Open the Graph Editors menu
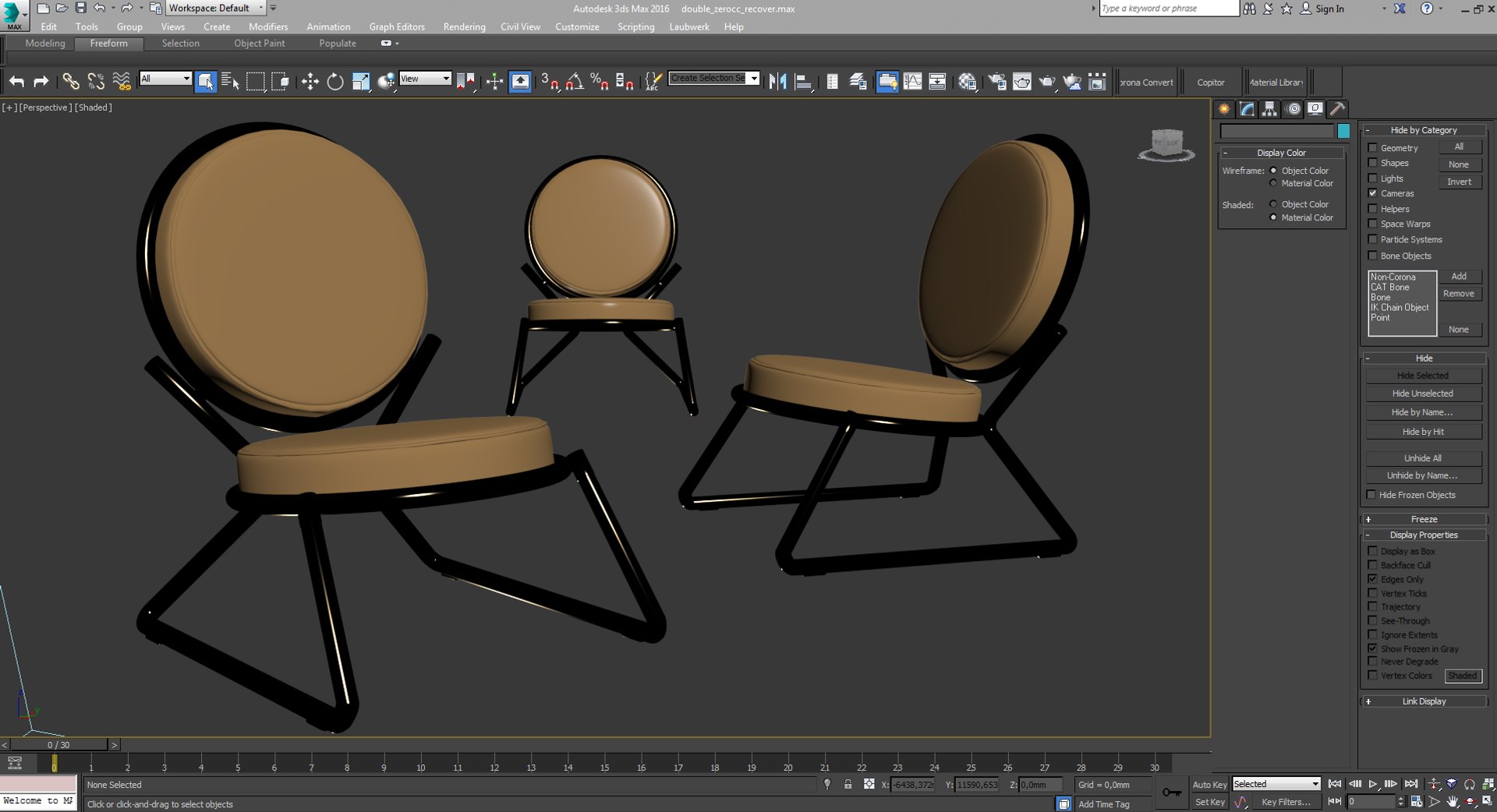The width and height of the screenshot is (1497, 812). coord(397,26)
